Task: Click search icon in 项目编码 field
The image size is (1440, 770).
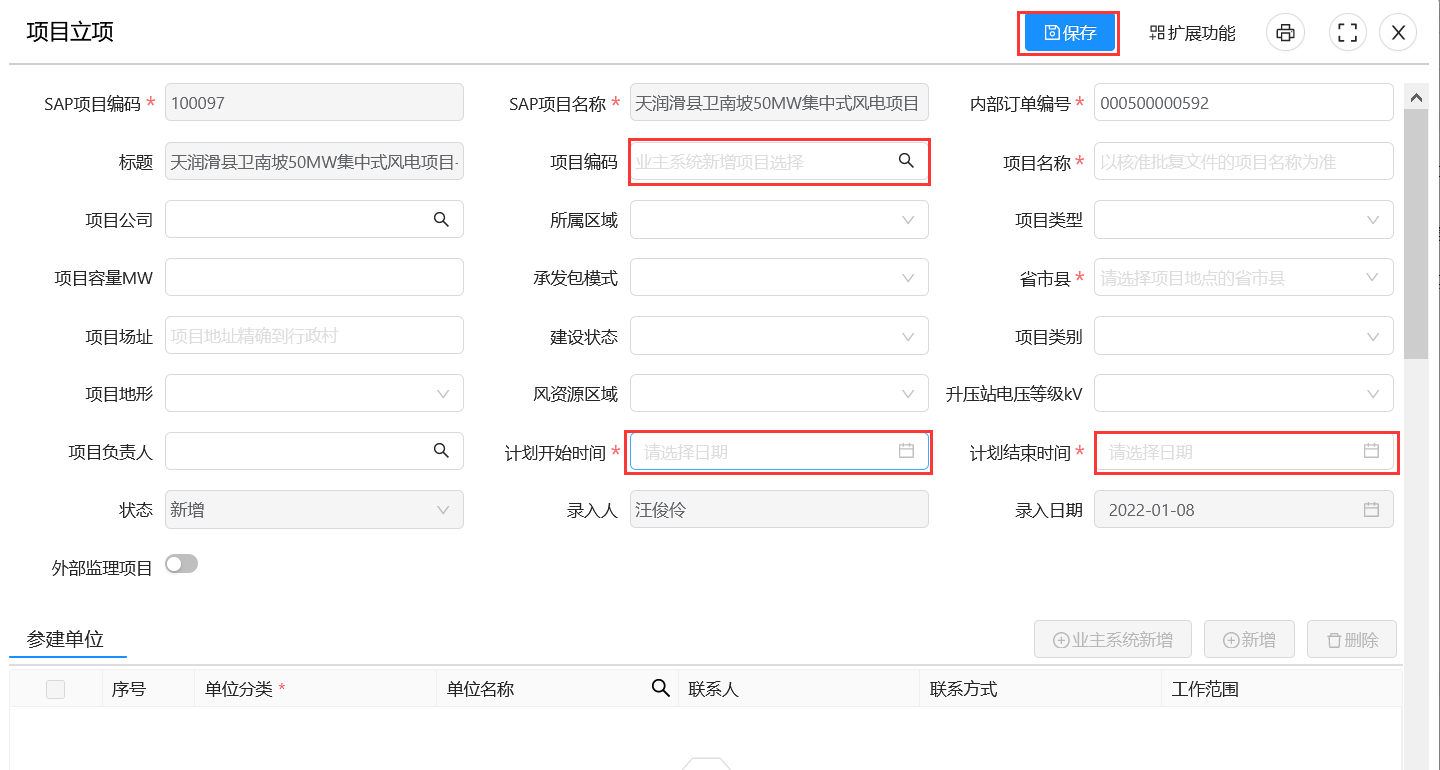Action: coord(906,160)
